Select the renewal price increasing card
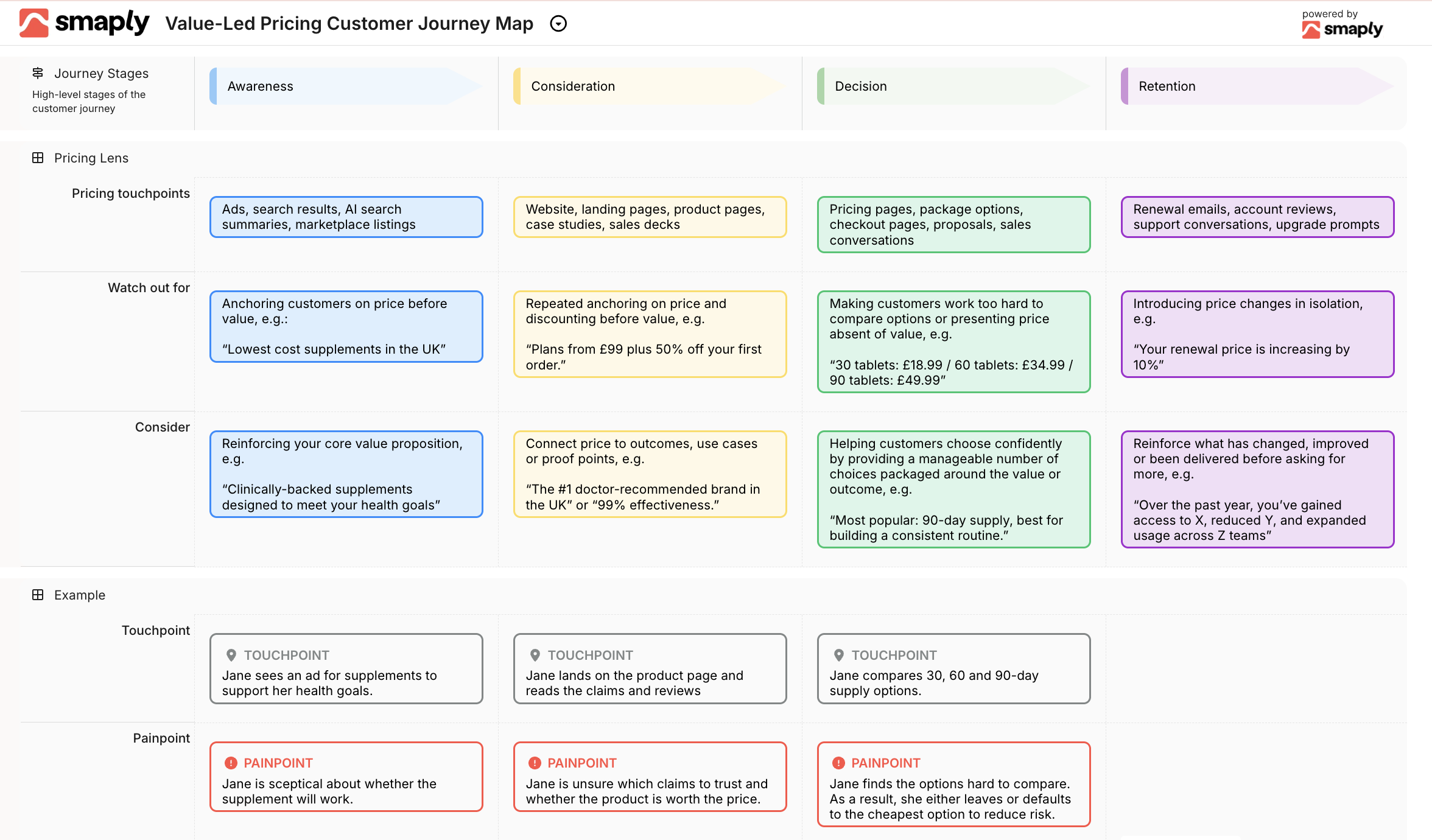The height and width of the screenshot is (840, 1432). click(1257, 334)
